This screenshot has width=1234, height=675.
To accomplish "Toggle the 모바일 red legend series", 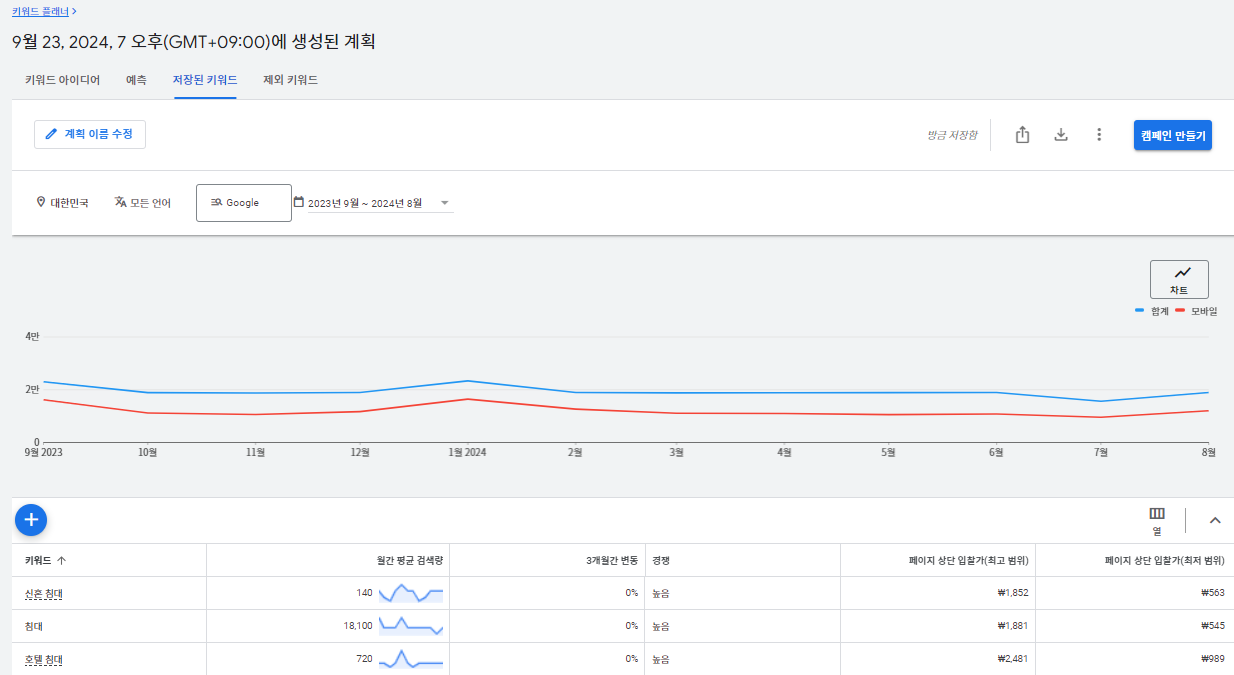I will (1196, 311).
